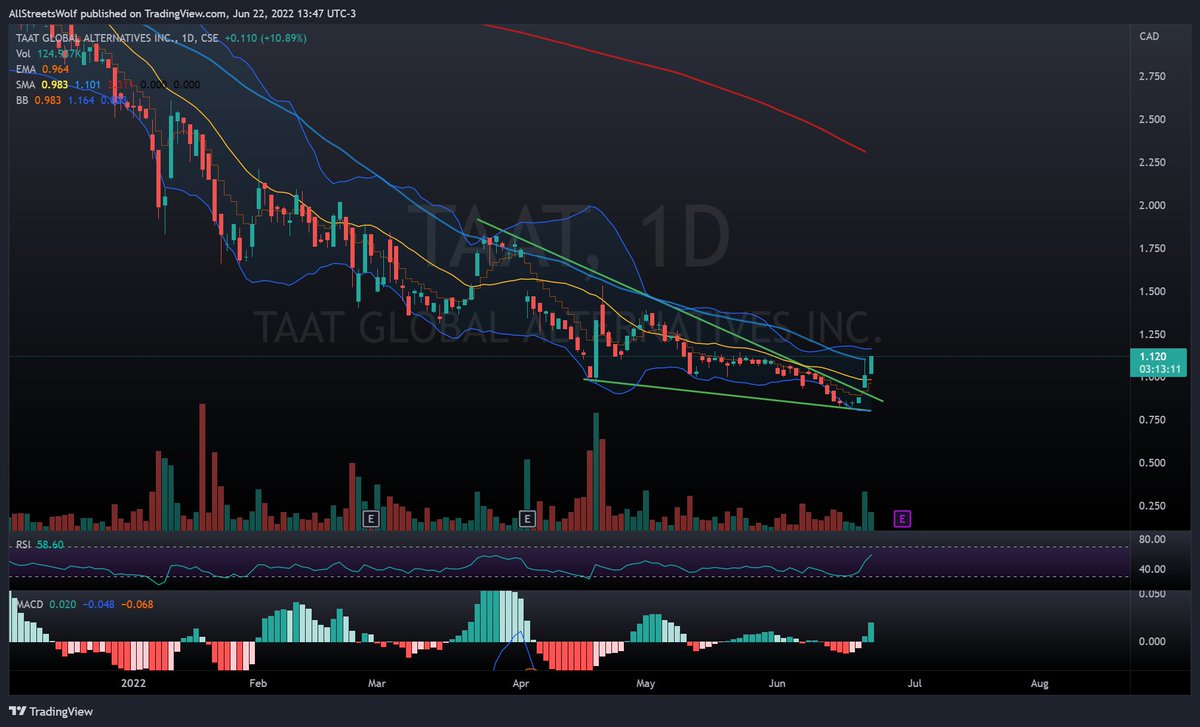Click the 0.750 price scale label

click(x=1153, y=421)
